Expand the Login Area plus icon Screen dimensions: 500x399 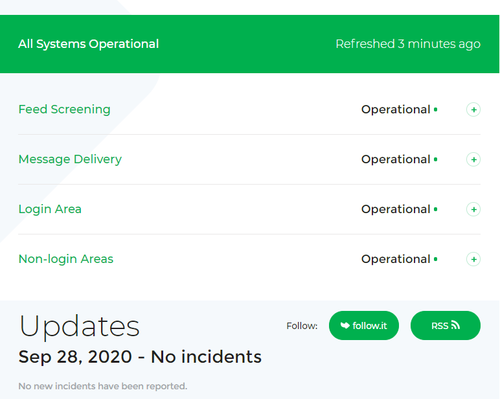point(473,209)
